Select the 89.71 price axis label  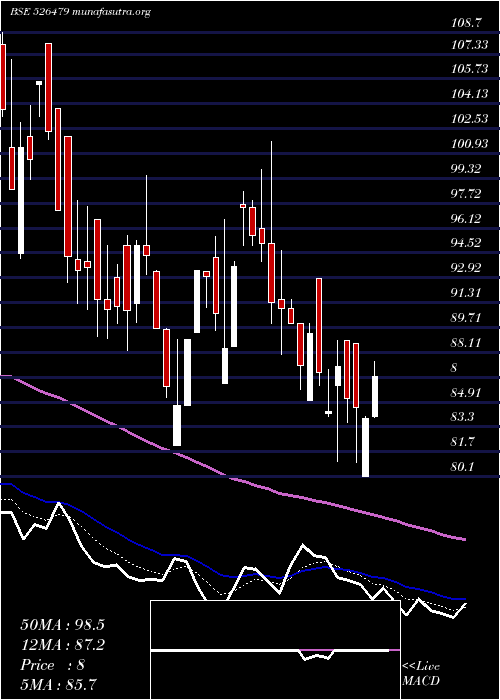tap(467, 318)
